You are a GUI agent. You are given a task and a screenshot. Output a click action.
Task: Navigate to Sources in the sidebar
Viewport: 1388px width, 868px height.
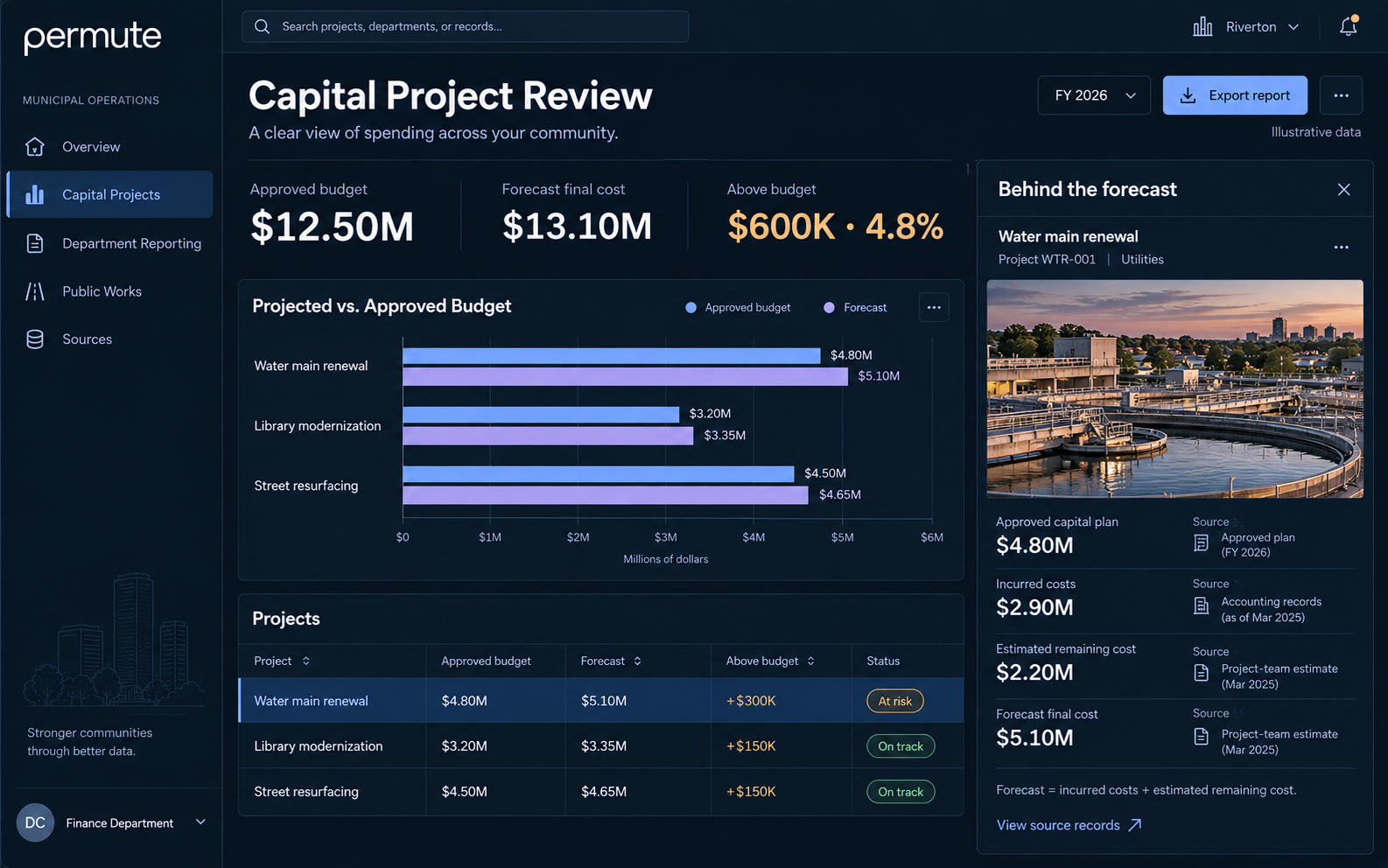coord(109,339)
